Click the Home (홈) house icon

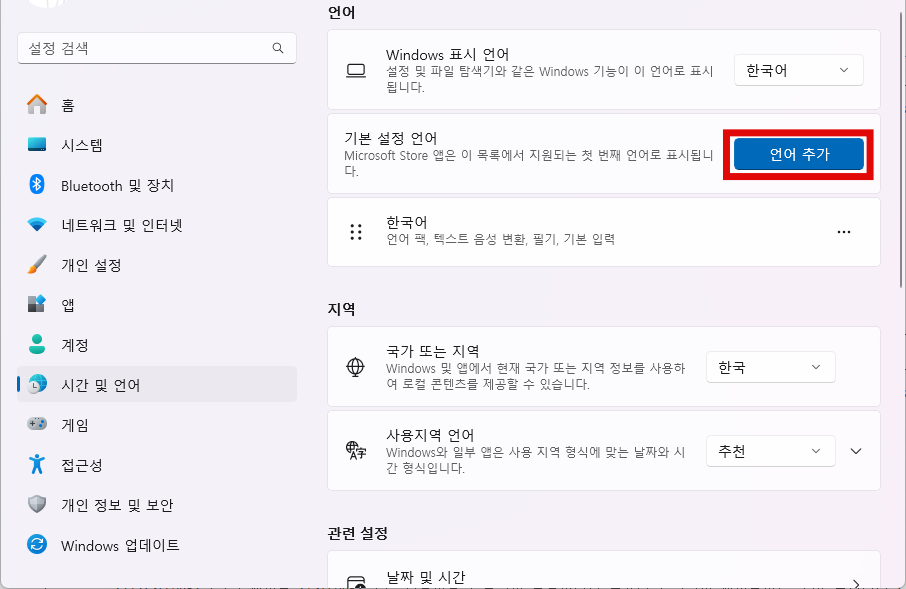[37, 105]
